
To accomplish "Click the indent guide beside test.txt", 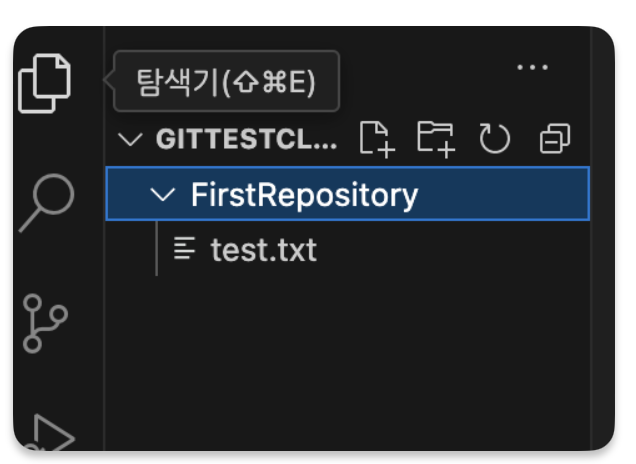I will 157,249.
